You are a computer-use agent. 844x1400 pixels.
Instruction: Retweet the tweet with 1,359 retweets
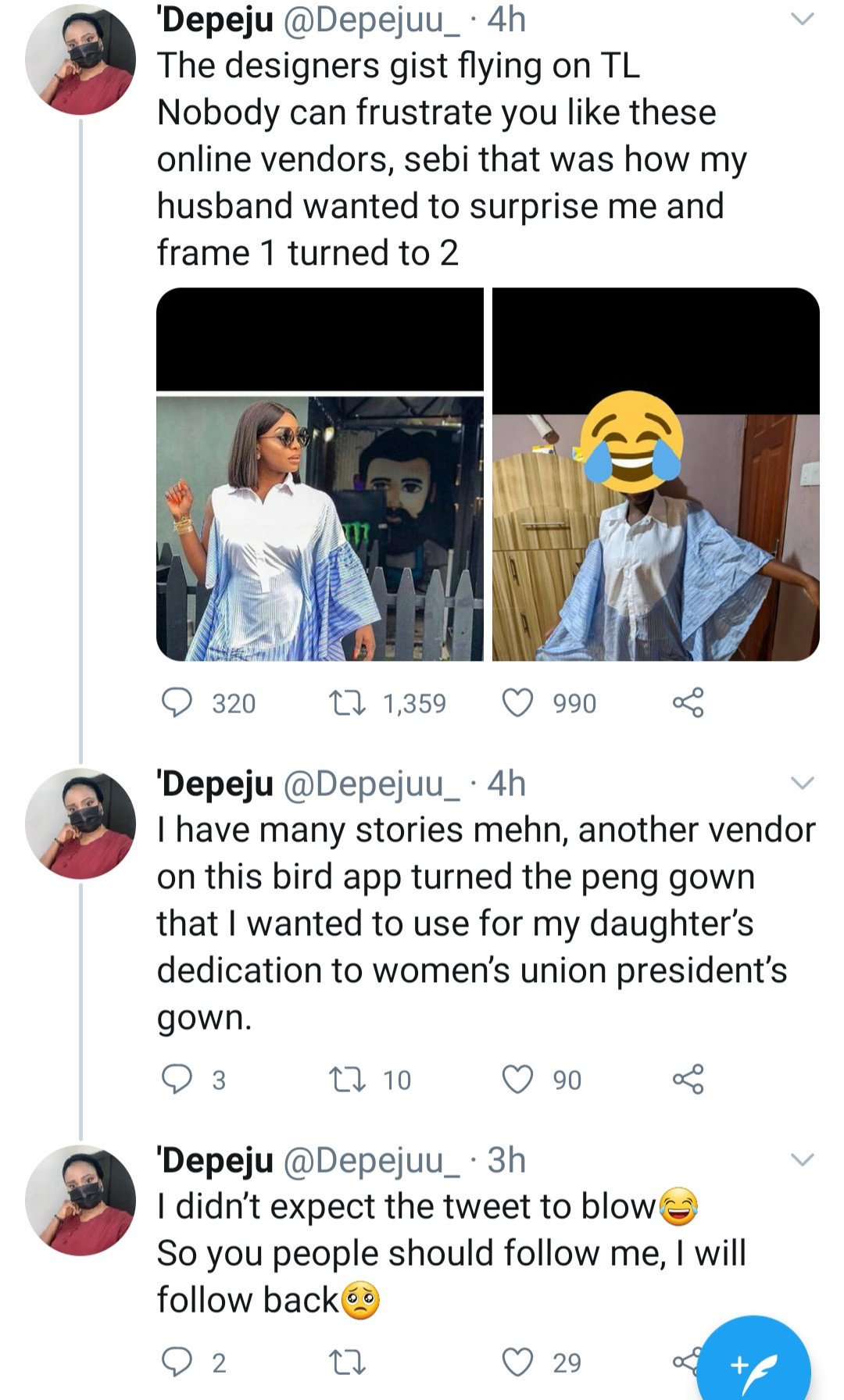coord(347,702)
